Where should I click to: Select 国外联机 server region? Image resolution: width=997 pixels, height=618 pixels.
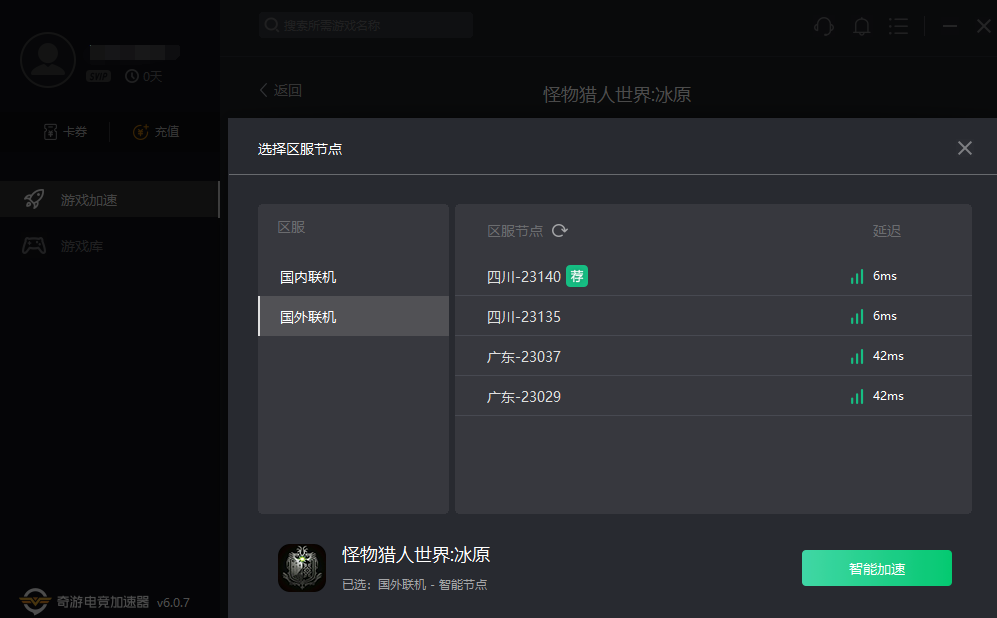(x=354, y=316)
